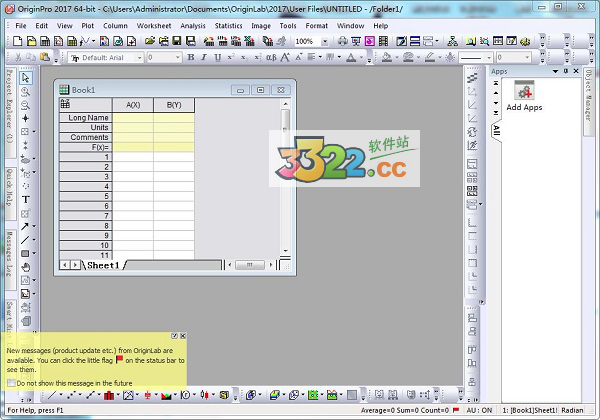600x420 pixels.
Task: Open the Project Explorer side tab
Action: coord(8,100)
